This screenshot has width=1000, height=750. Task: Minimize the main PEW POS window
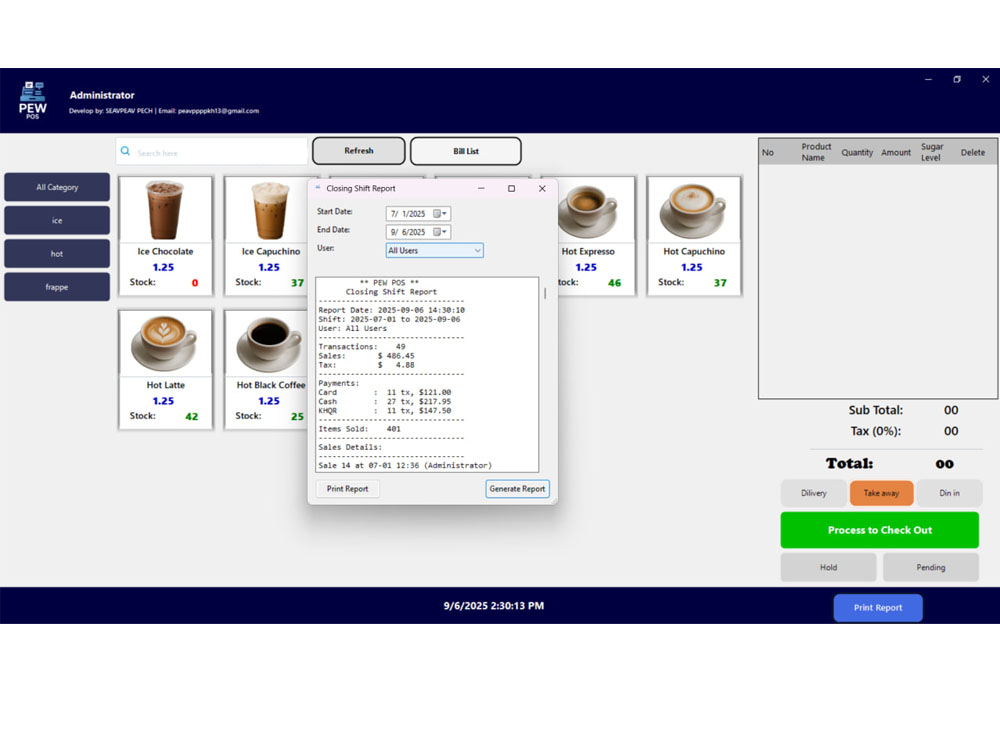928,79
